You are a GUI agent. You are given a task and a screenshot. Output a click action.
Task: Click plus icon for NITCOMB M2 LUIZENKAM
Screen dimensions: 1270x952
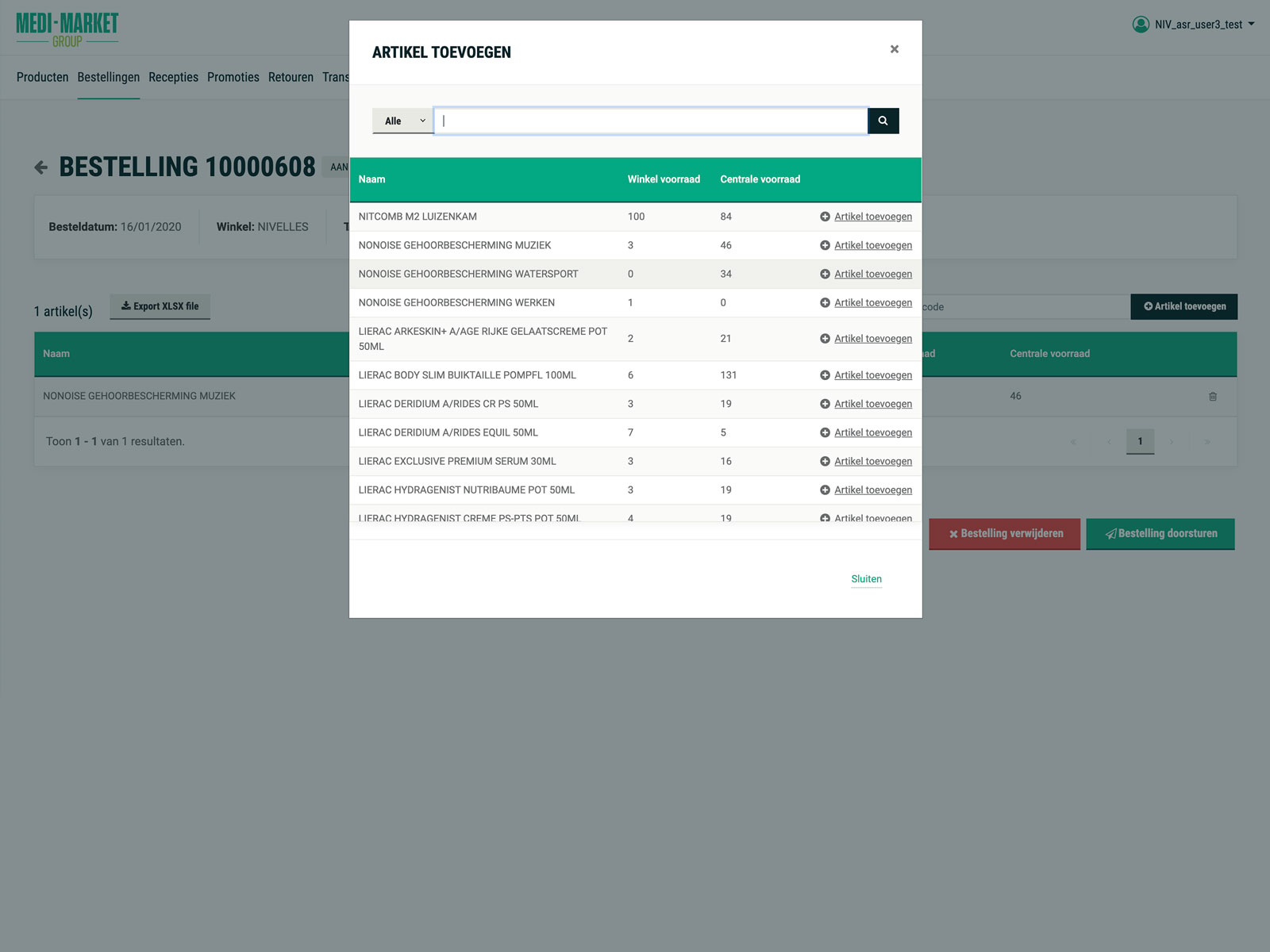(825, 217)
